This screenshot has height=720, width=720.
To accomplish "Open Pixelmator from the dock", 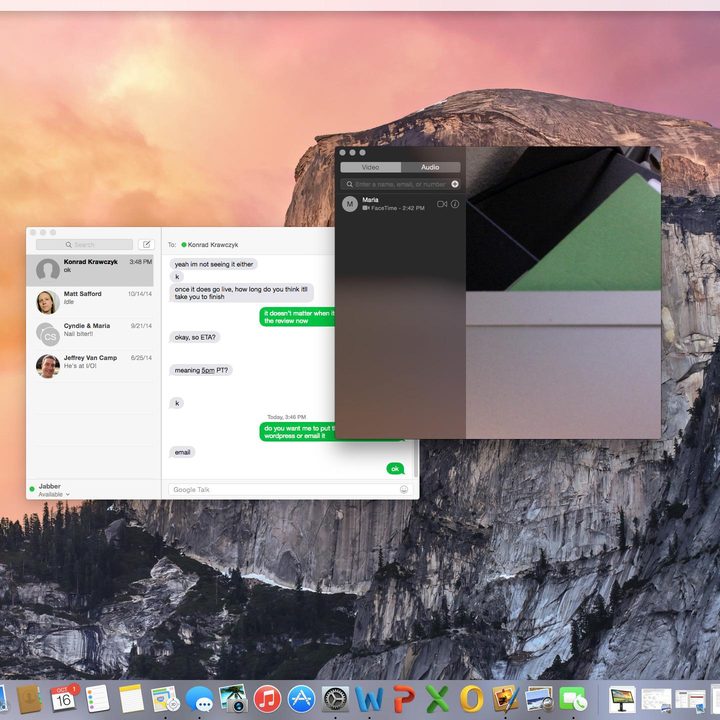I will (x=505, y=699).
